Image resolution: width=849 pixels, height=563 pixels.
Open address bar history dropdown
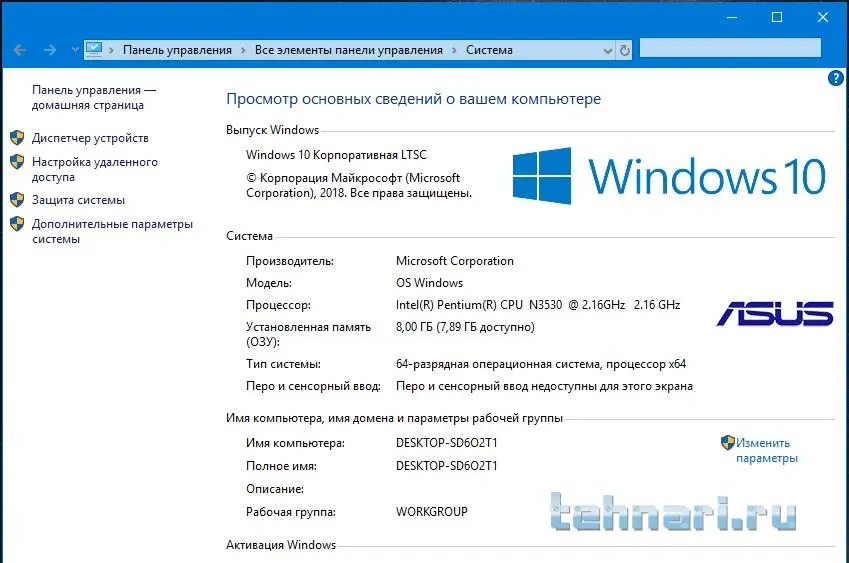608,50
